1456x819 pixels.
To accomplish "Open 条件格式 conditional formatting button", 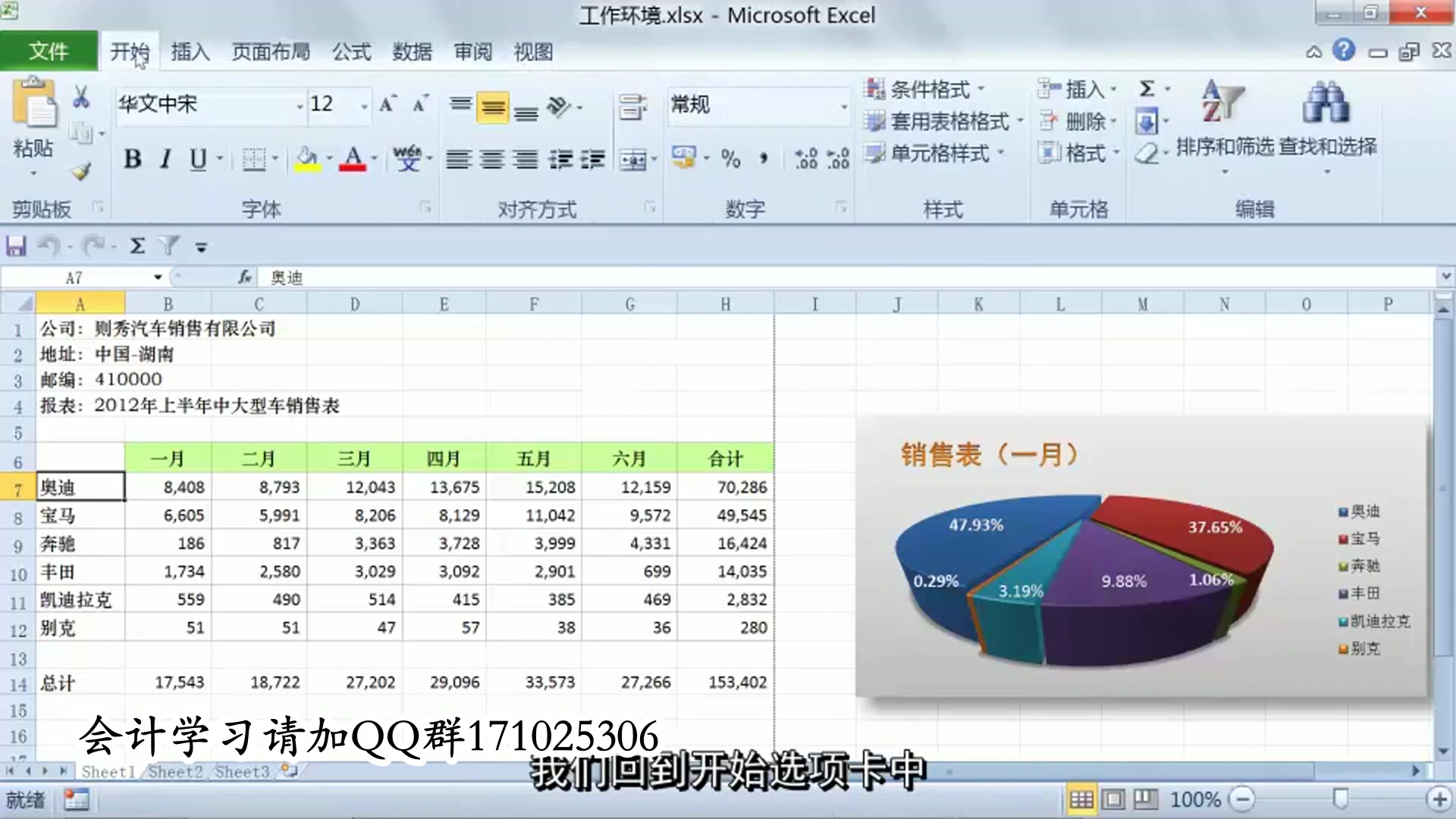I will point(927,89).
